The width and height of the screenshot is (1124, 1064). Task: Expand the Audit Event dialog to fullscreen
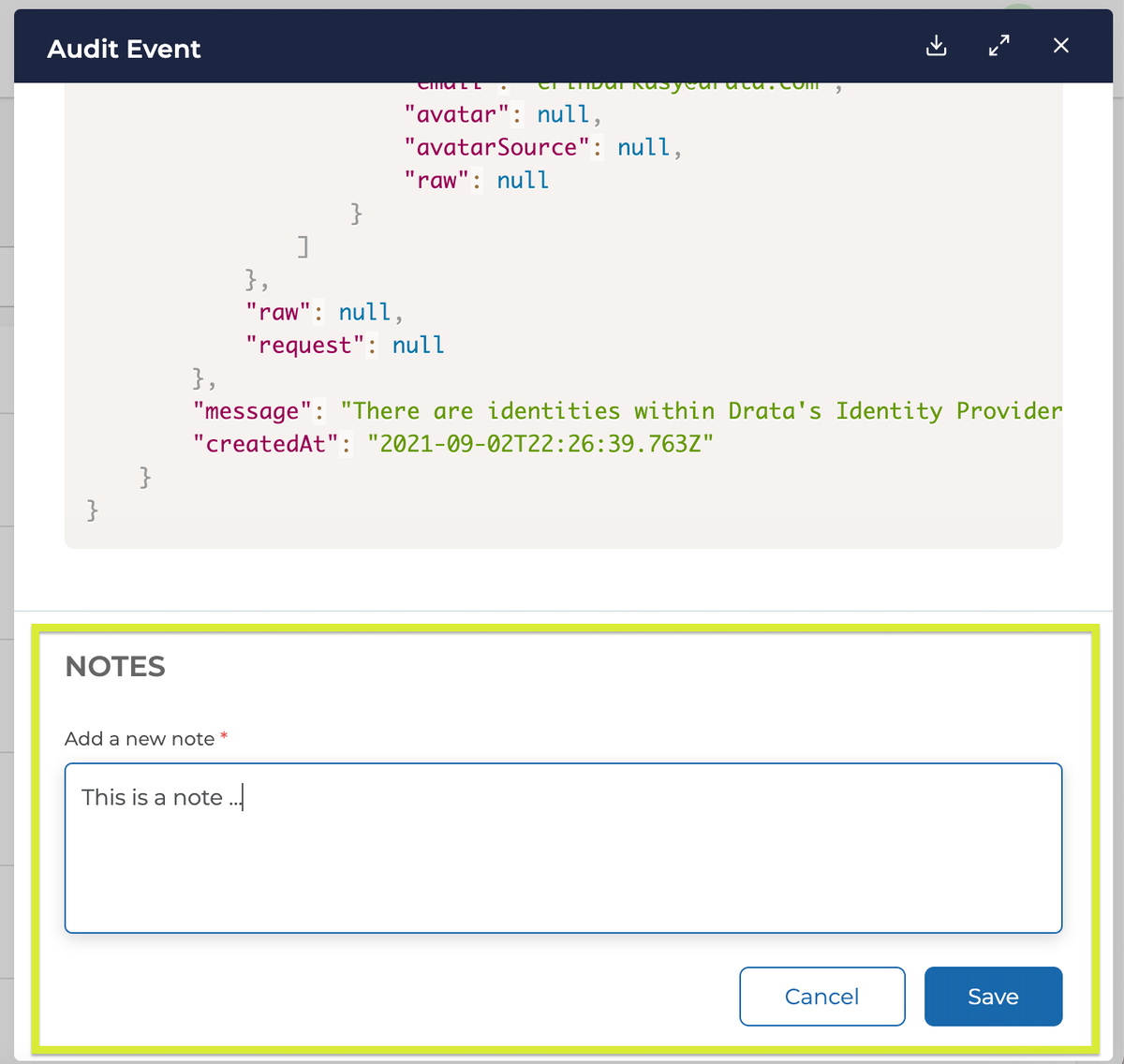[x=999, y=46]
